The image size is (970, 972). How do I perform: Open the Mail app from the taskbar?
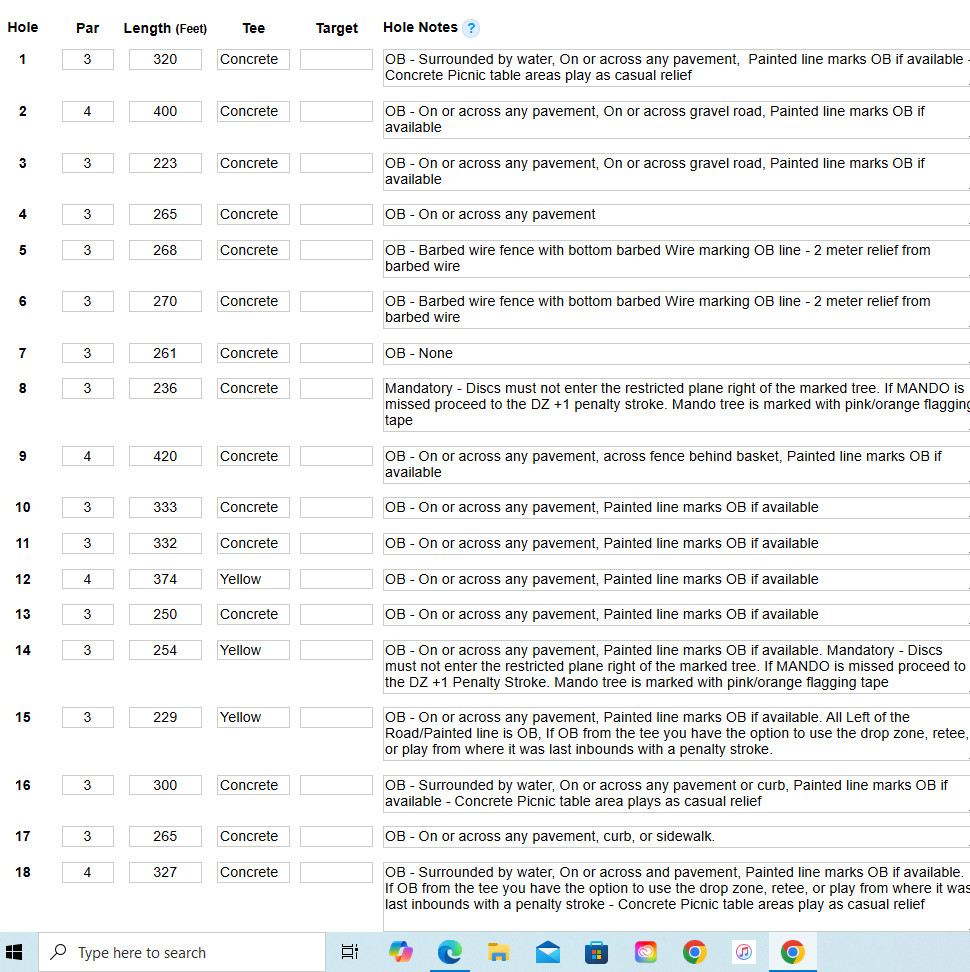click(x=548, y=952)
